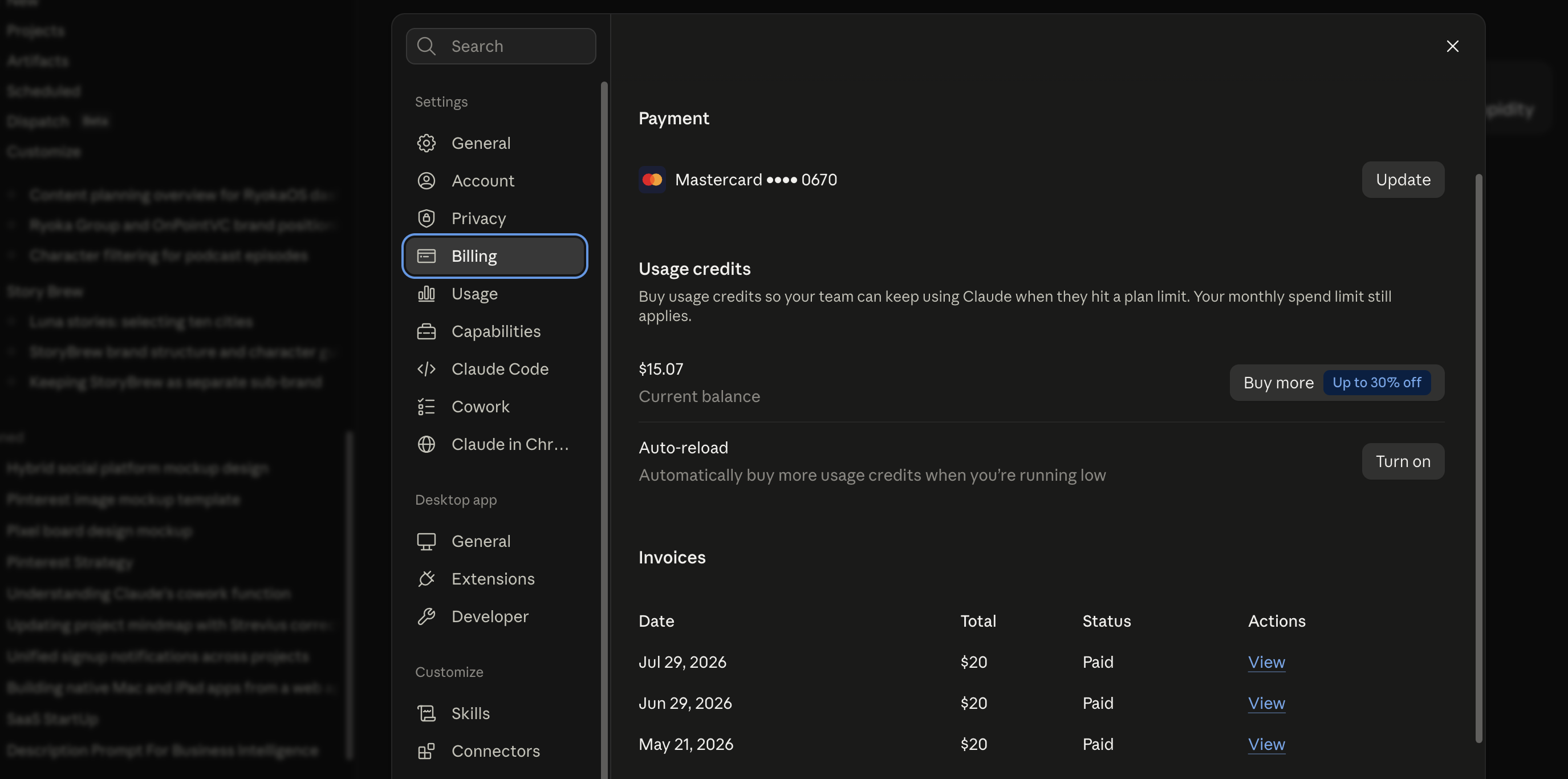The image size is (1568, 779).
Task: Click the Cowork checklist icon
Action: [x=426, y=407]
